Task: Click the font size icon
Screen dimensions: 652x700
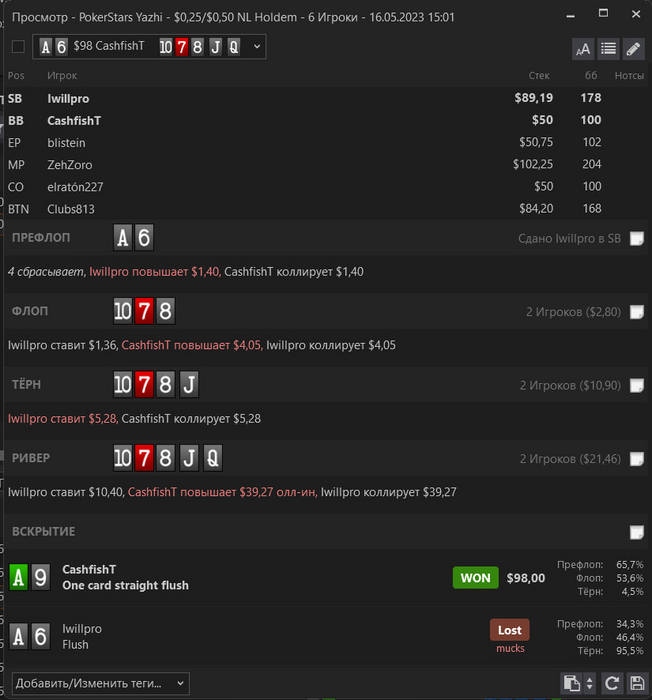Action: coord(583,48)
